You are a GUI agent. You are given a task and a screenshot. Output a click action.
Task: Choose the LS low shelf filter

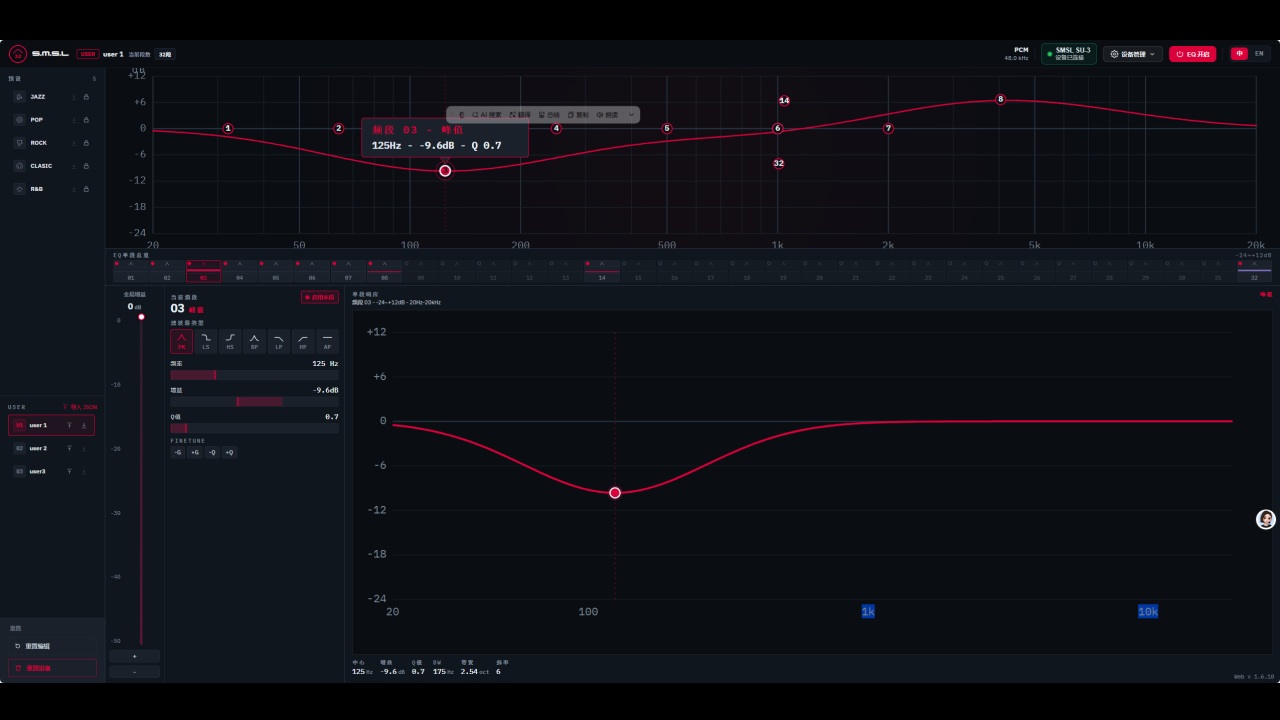[x=206, y=341]
